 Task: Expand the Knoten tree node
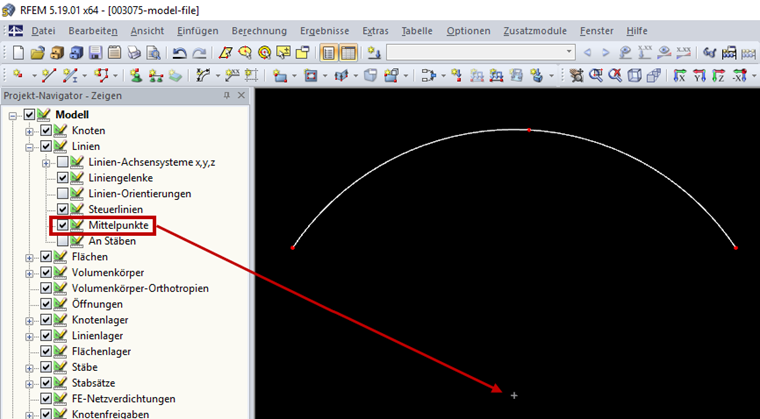click(x=29, y=131)
